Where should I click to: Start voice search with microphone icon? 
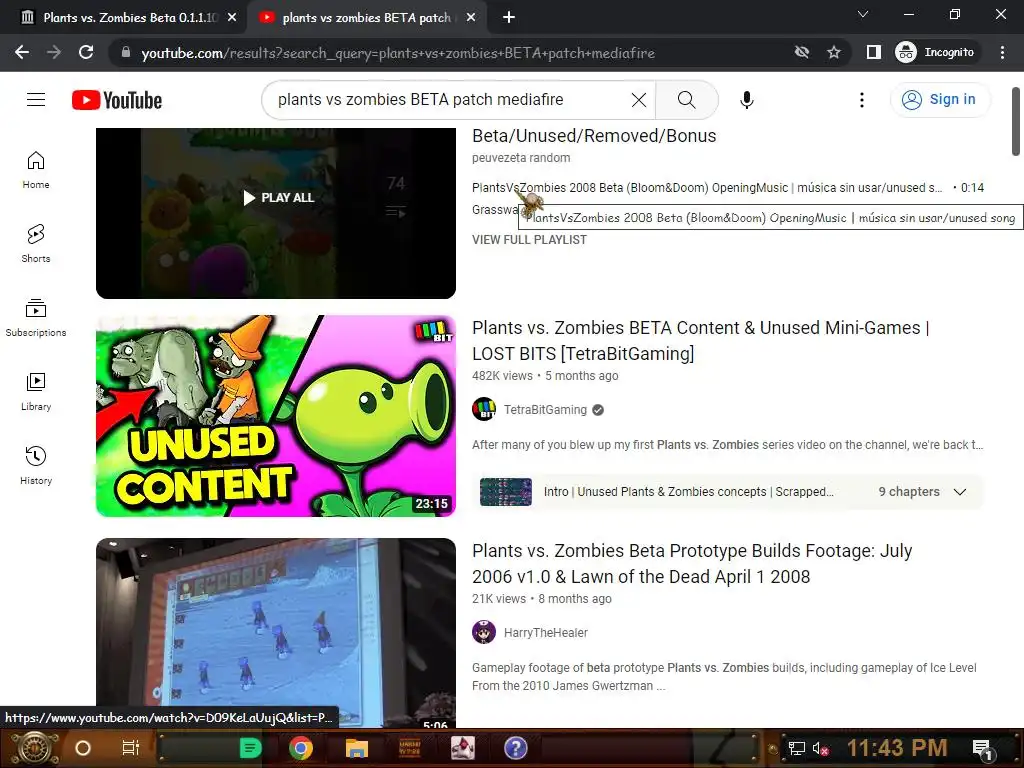pyautogui.click(x=746, y=100)
